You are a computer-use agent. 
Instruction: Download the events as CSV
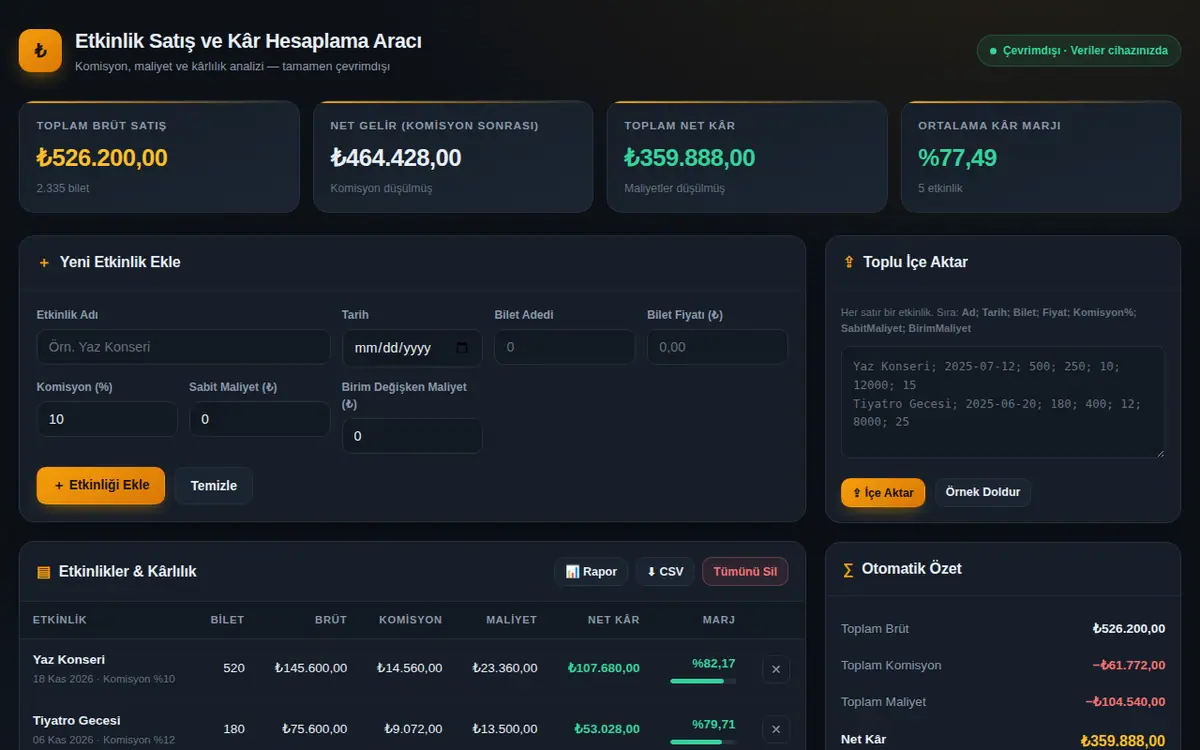point(665,572)
